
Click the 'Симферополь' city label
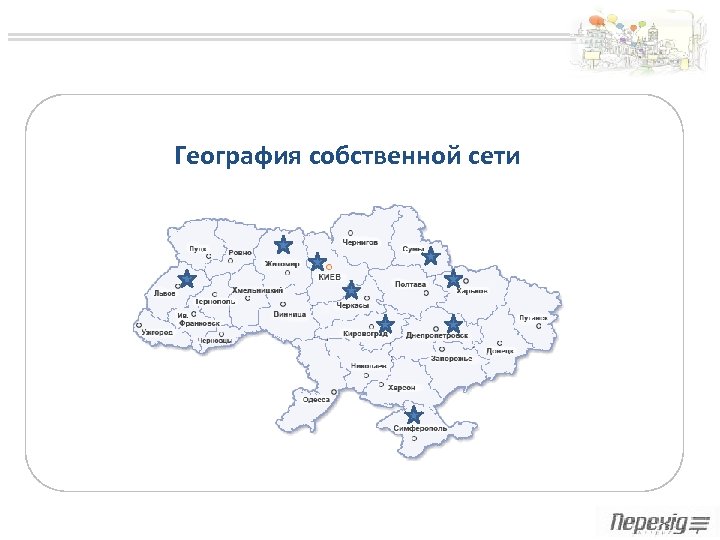click(420, 428)
